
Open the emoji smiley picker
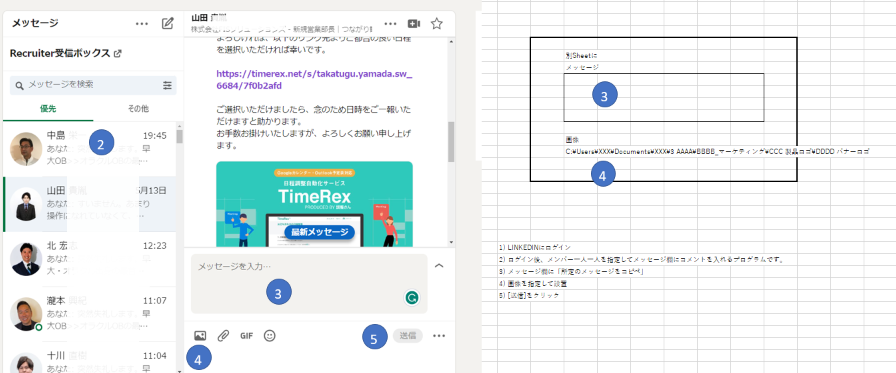point(270,336)
